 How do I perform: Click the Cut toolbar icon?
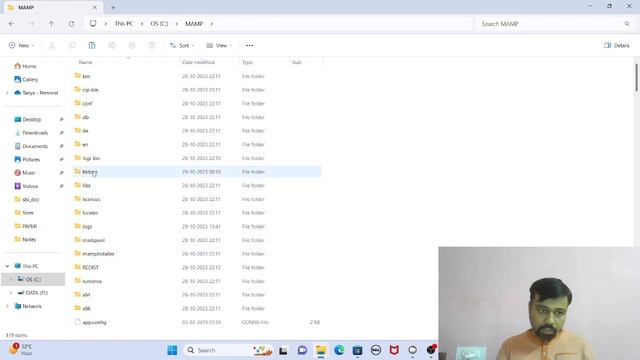52,45
